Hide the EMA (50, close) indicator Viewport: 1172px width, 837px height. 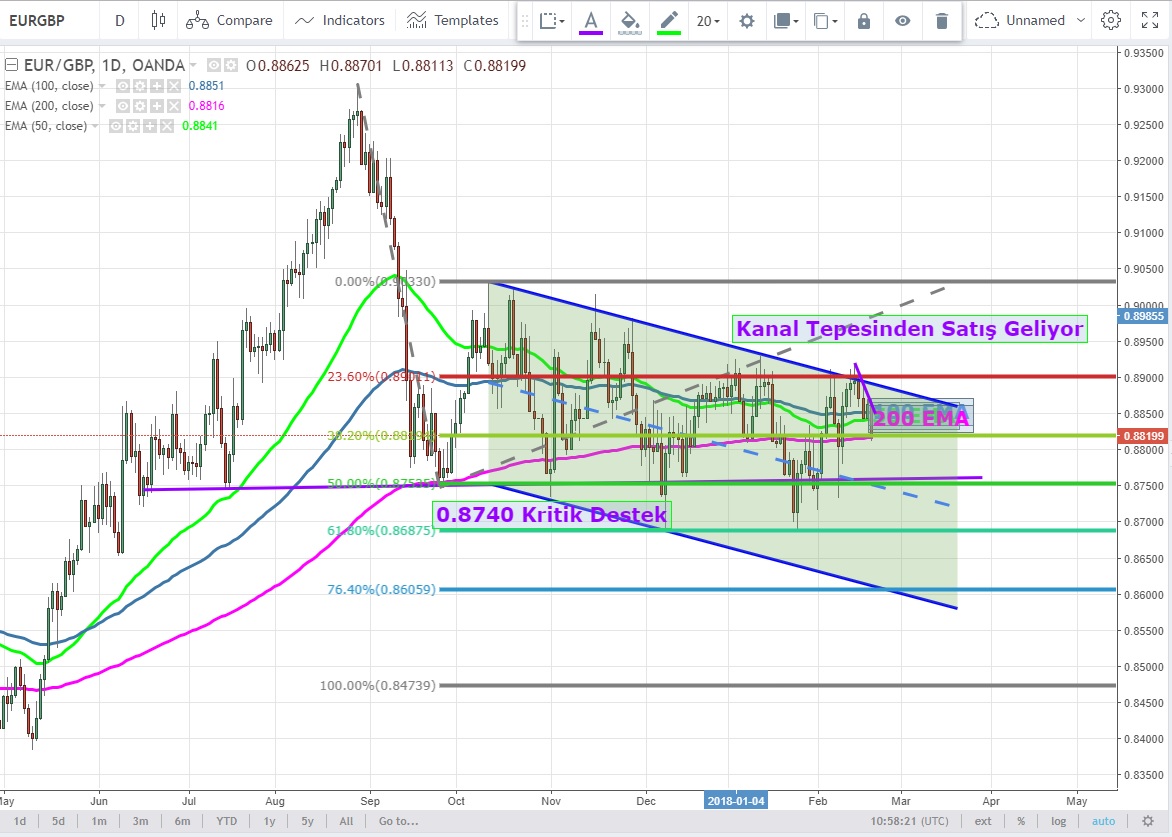(x=116, y=126)
